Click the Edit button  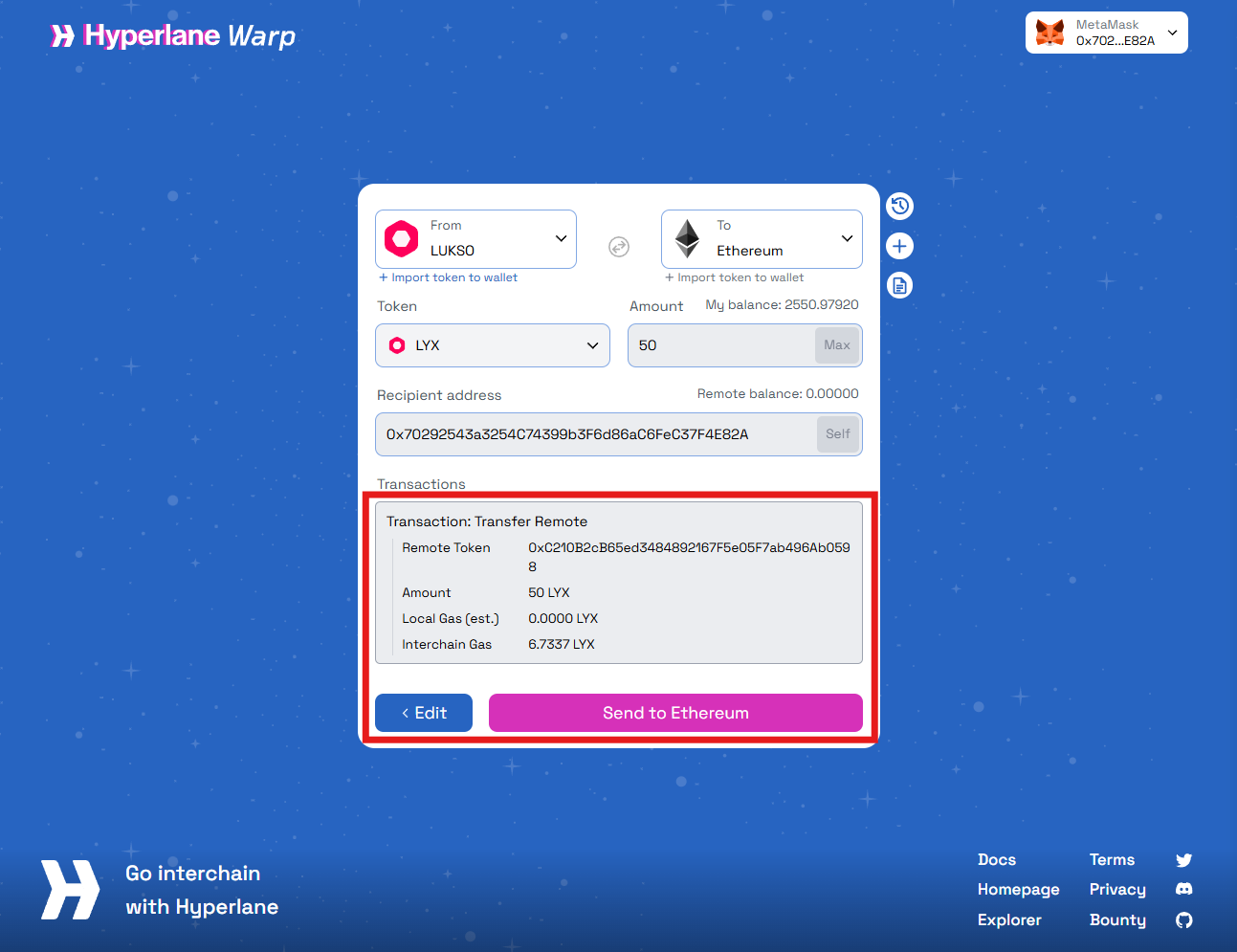point(424,713)
